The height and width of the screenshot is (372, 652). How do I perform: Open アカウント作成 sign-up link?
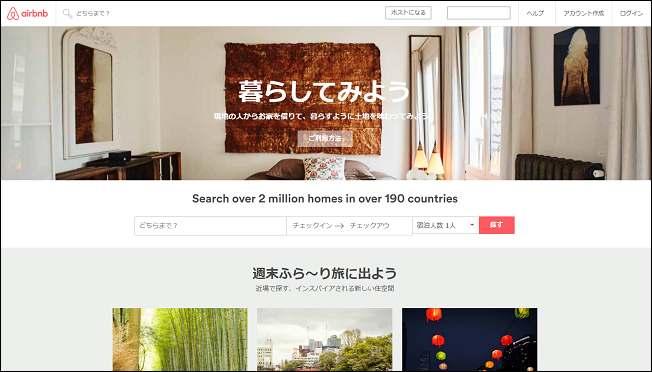[583, 13]
